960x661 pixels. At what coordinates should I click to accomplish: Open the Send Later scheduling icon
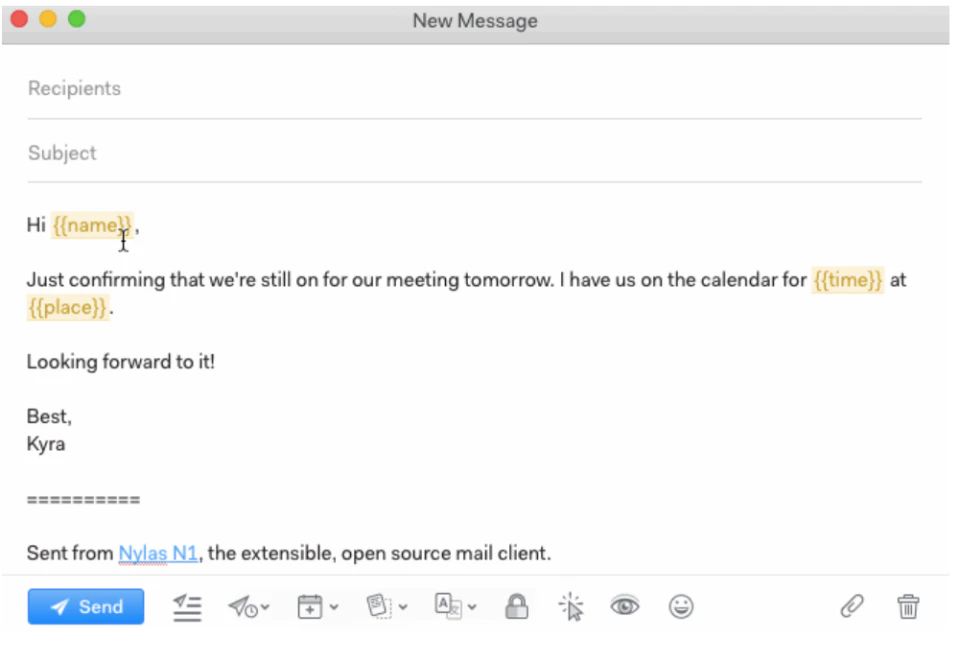tap(241, 607)
